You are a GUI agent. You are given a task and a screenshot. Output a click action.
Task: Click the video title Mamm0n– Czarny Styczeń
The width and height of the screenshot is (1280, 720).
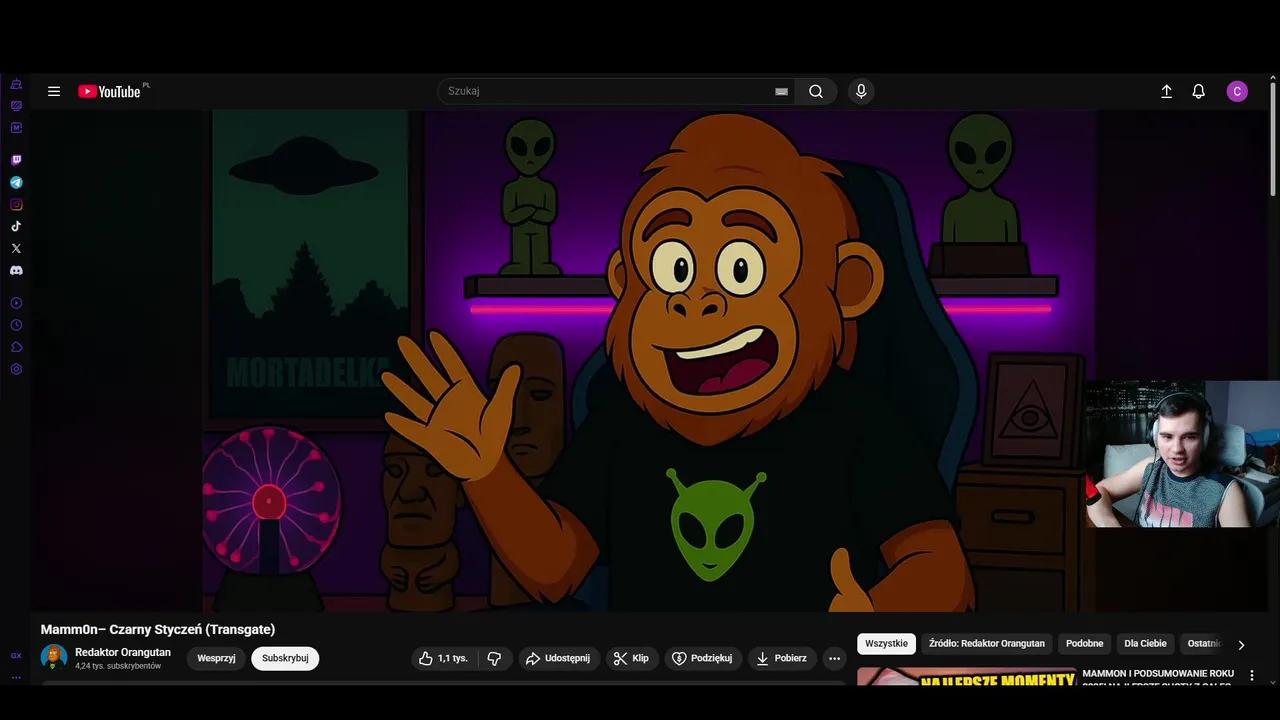pos(158,629)
